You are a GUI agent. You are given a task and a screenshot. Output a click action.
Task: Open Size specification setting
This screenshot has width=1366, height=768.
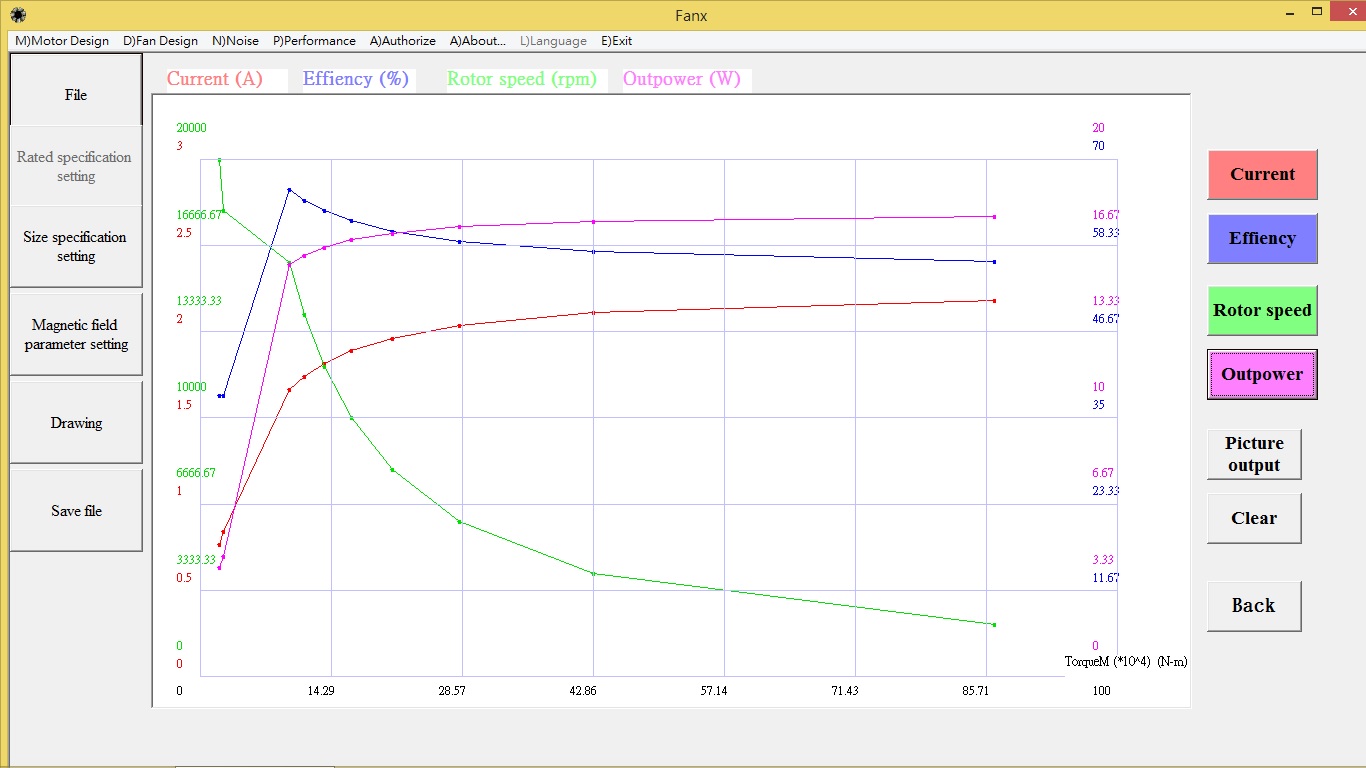pyautogui.click(x=76, y=246)
